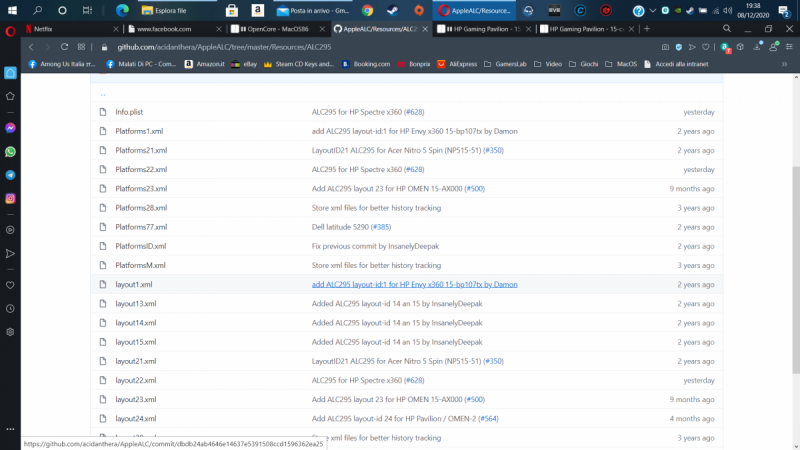The width and height of the screenshot is (800, 450).
Task: Open the heart bookmarks icon in the sidebar
Action: (10, 285)
